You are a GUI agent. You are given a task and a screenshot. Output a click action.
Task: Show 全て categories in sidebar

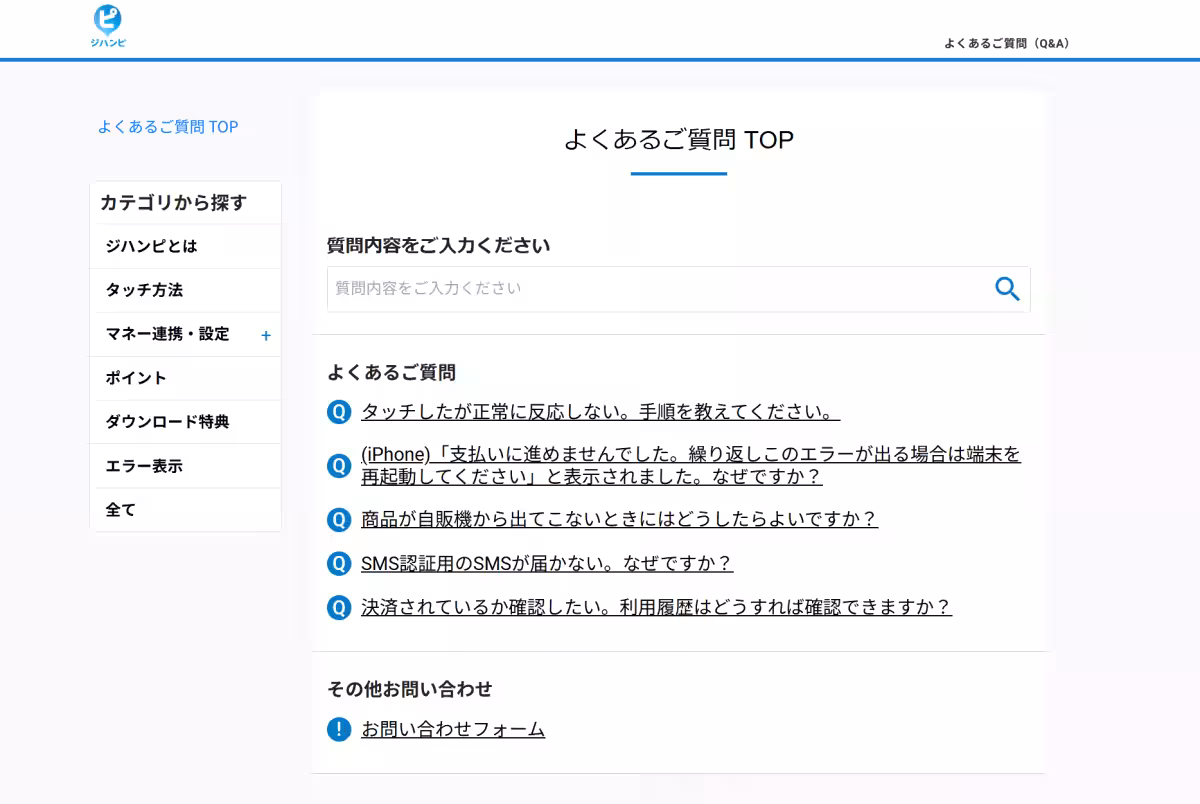pos(120,510)
